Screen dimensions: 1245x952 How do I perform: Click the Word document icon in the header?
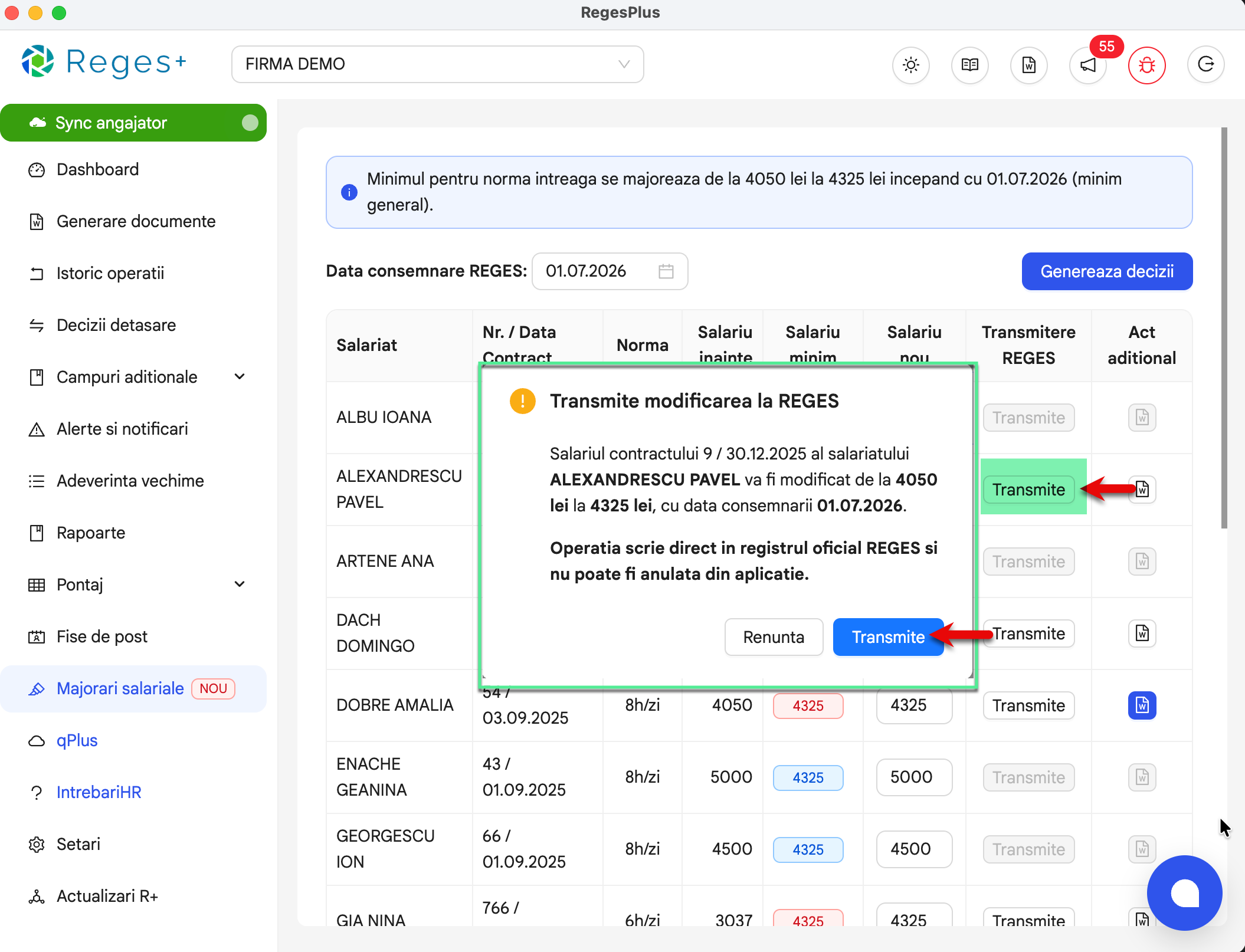coord(1029,65)
